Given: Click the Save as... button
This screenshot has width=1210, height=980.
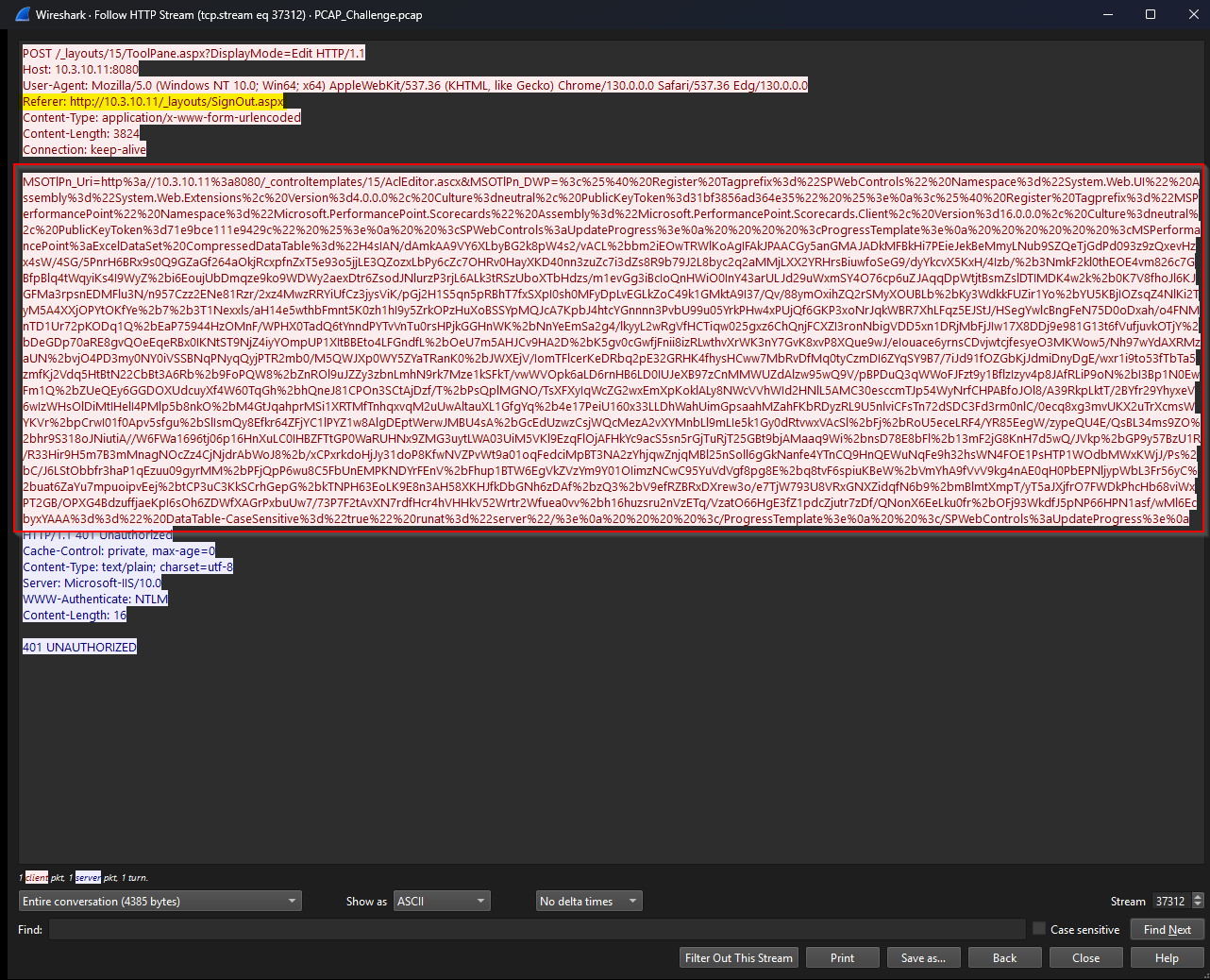Looking at the screenshot, I should 923,957.
